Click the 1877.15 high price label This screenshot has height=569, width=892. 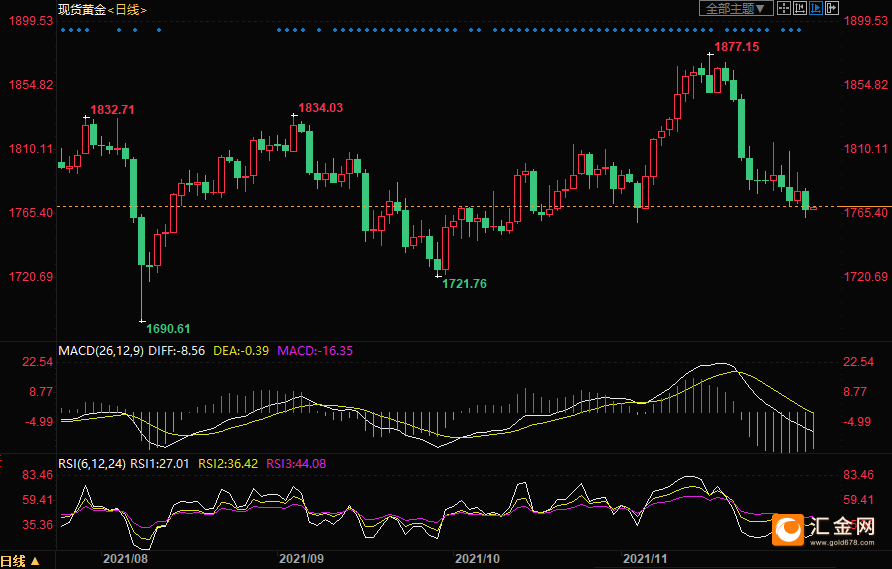736,47
